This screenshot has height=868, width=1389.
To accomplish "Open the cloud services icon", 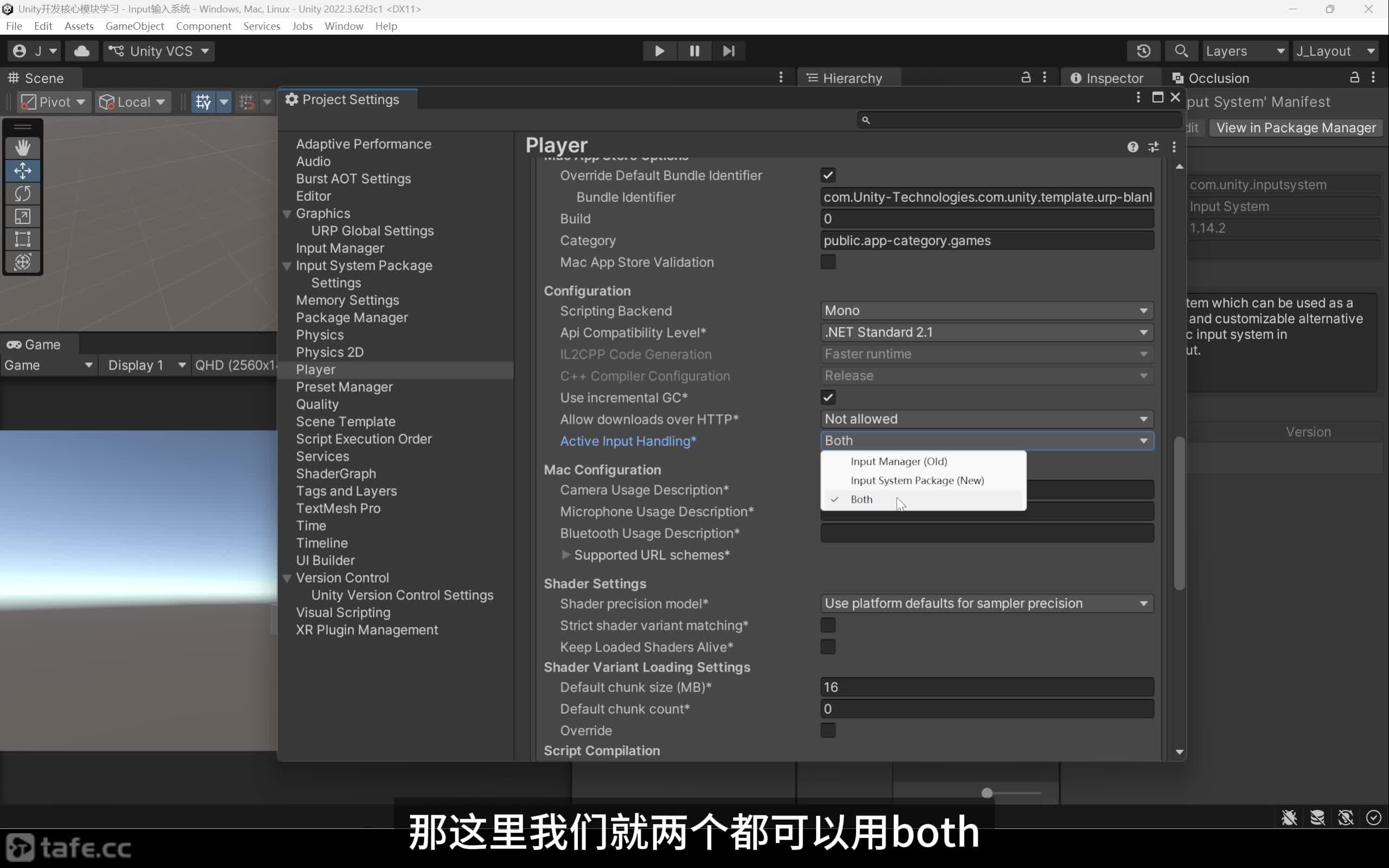I will (81, 51).
